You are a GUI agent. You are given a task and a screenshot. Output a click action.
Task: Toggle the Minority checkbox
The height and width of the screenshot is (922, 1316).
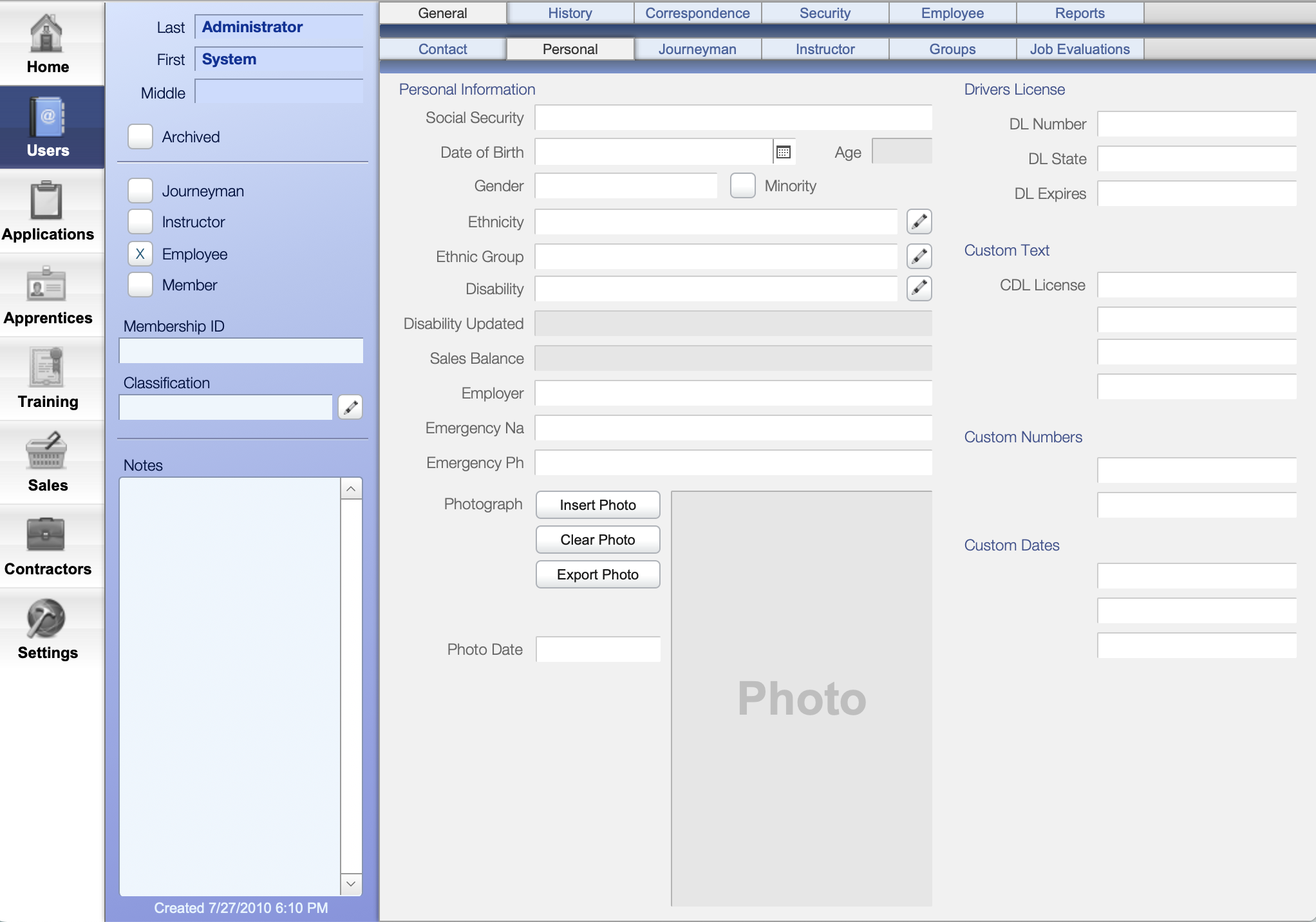(743, 185)
